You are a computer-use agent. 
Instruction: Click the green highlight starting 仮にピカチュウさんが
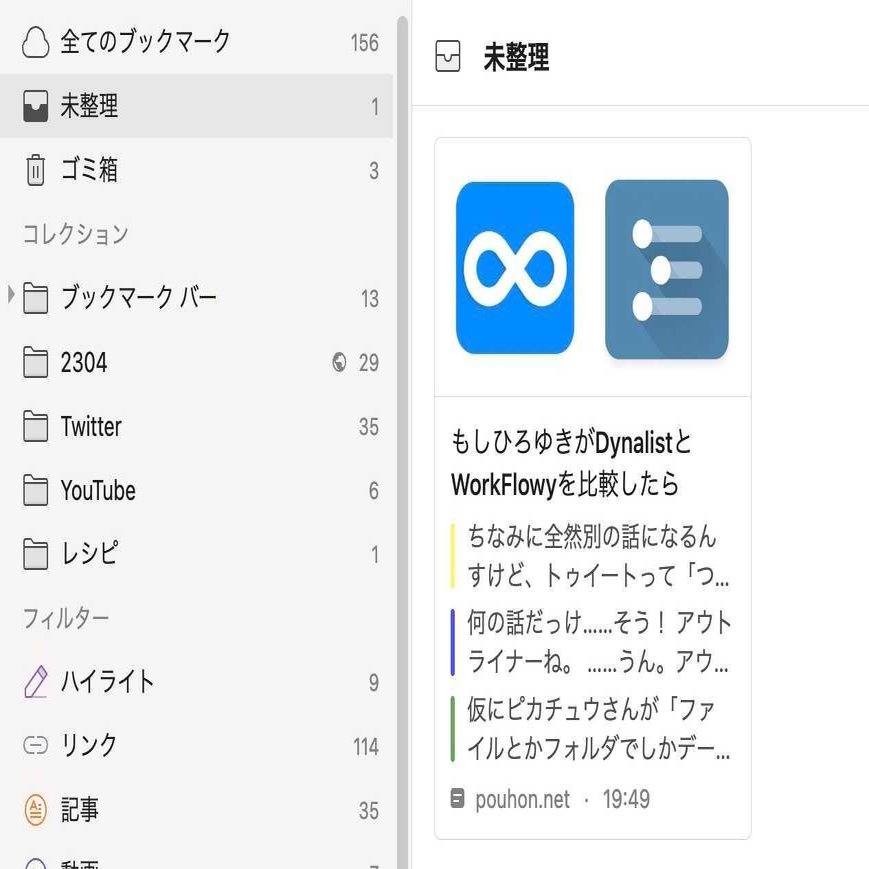[591, 728]
